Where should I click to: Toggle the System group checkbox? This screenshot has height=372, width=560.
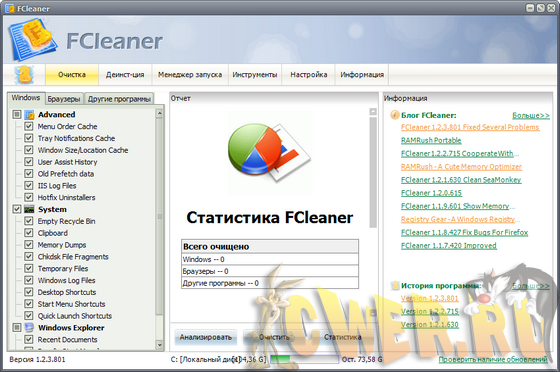pos(17,209)
